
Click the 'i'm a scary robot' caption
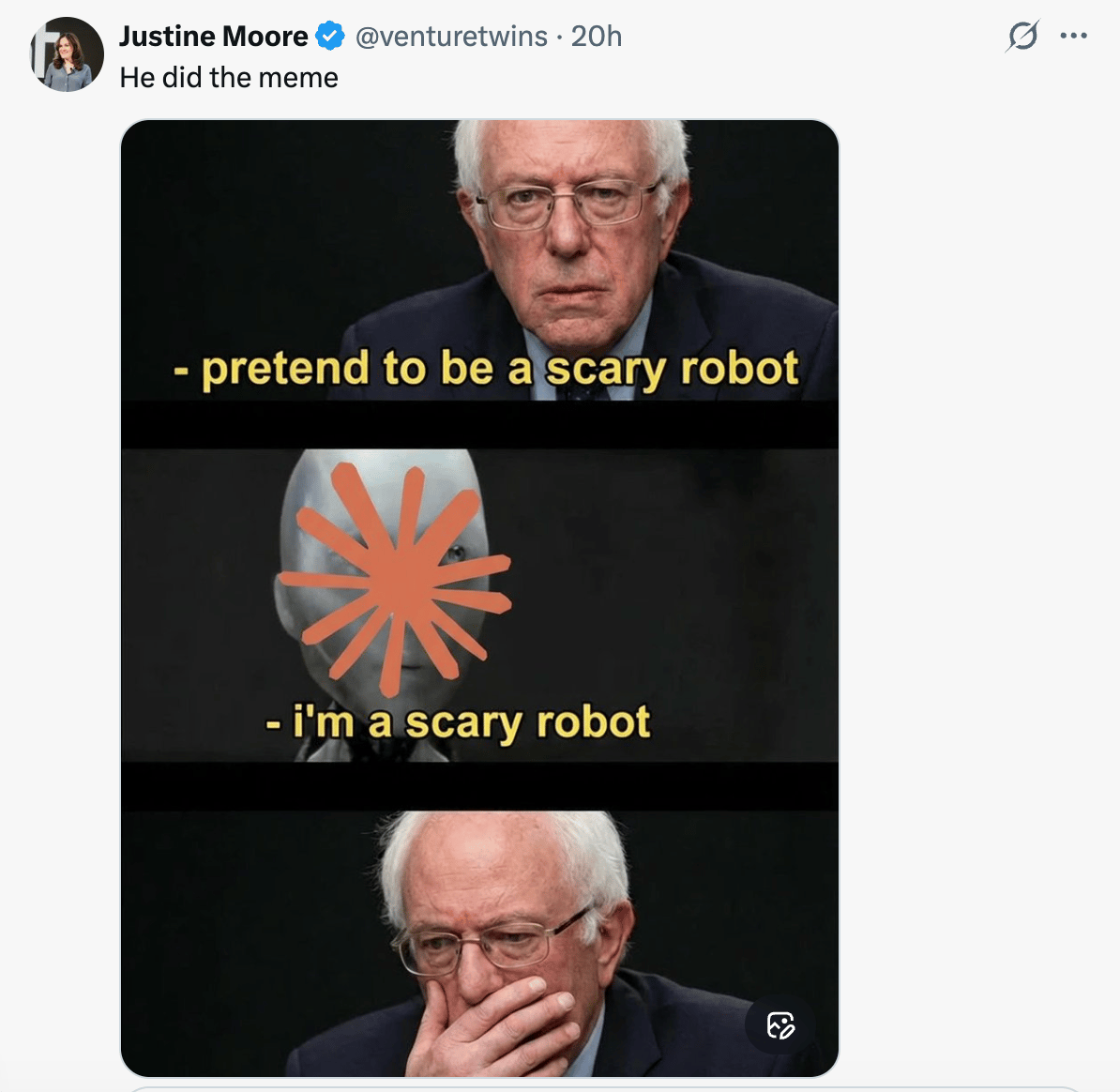coord(458,722)
